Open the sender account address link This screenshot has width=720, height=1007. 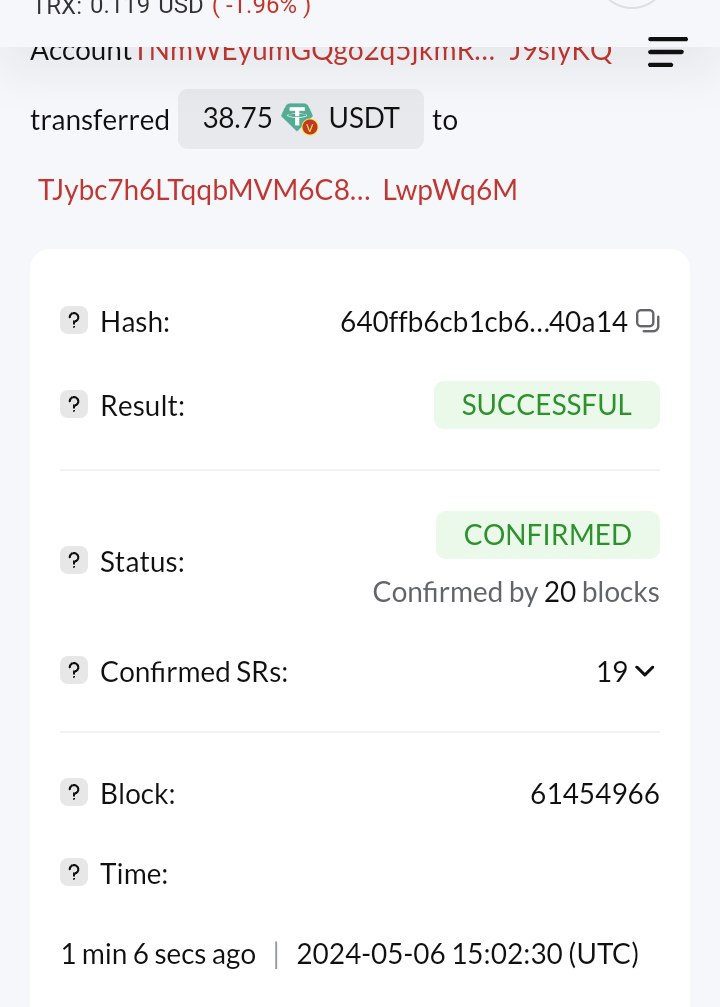pyautogui.click(x=372, y=52)
